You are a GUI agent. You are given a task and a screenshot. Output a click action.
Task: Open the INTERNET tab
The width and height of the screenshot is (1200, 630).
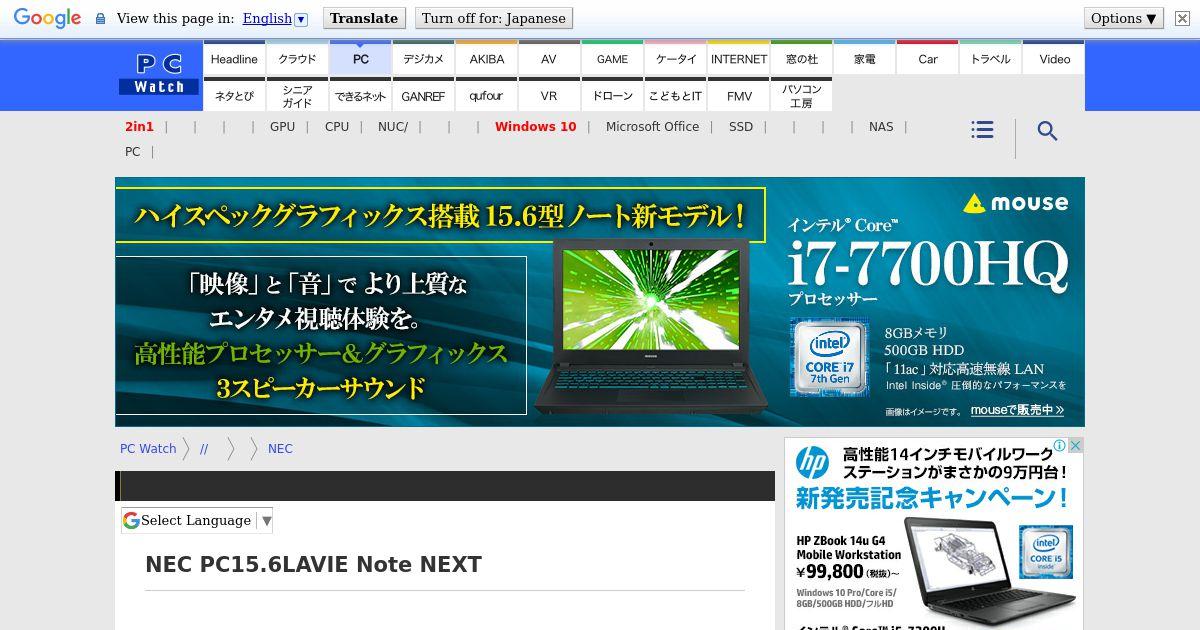[x=738, y=59]
